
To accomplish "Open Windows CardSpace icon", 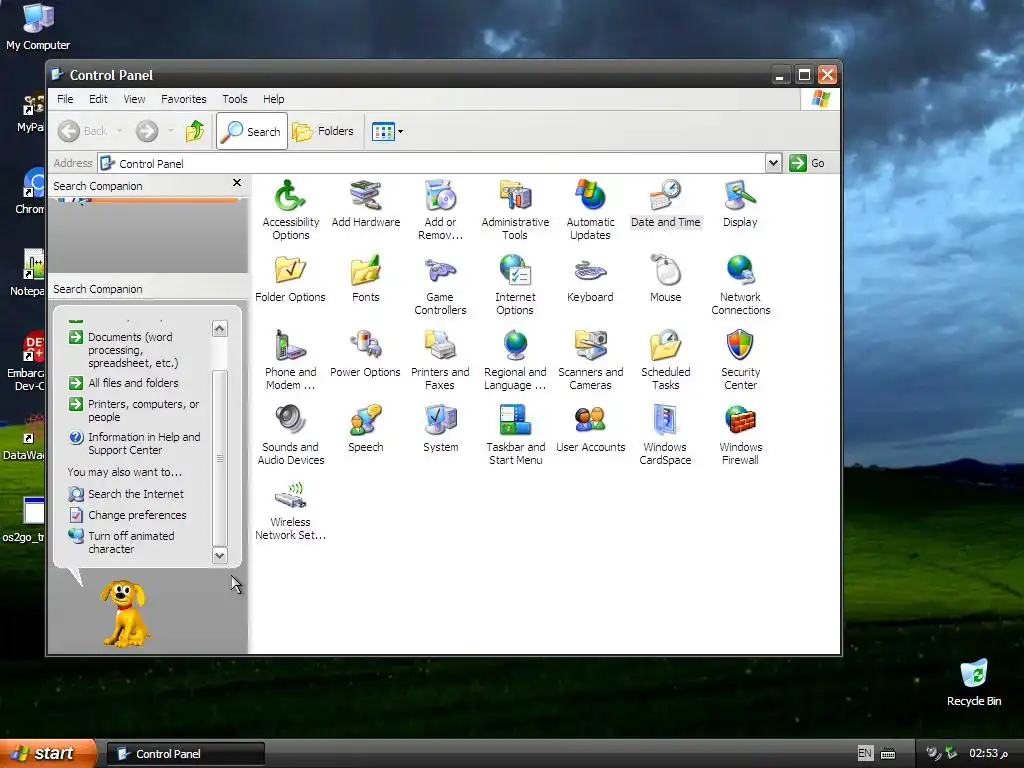I will click(x=665, y=436).
